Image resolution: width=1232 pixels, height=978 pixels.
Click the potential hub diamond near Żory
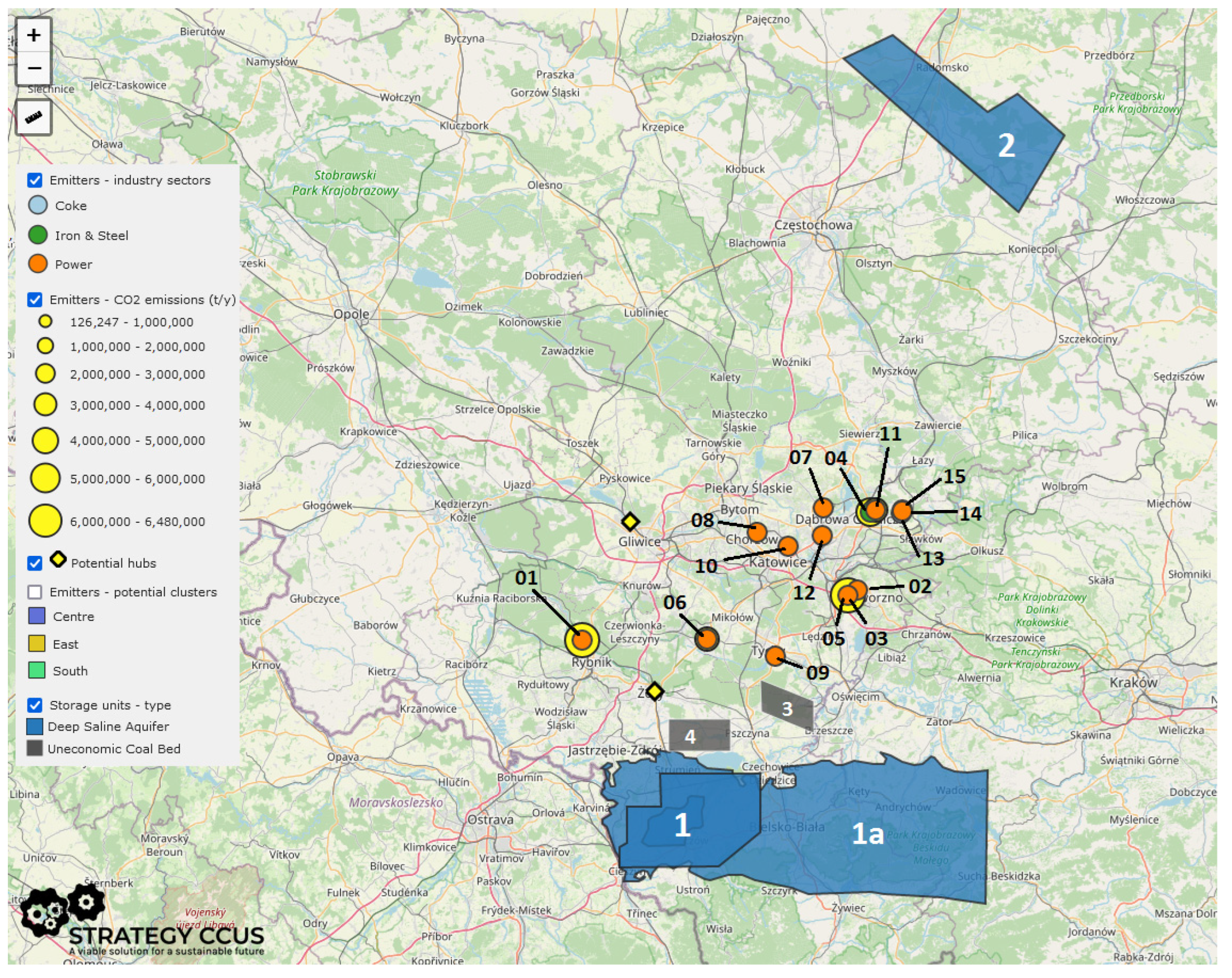click(654, 691)
